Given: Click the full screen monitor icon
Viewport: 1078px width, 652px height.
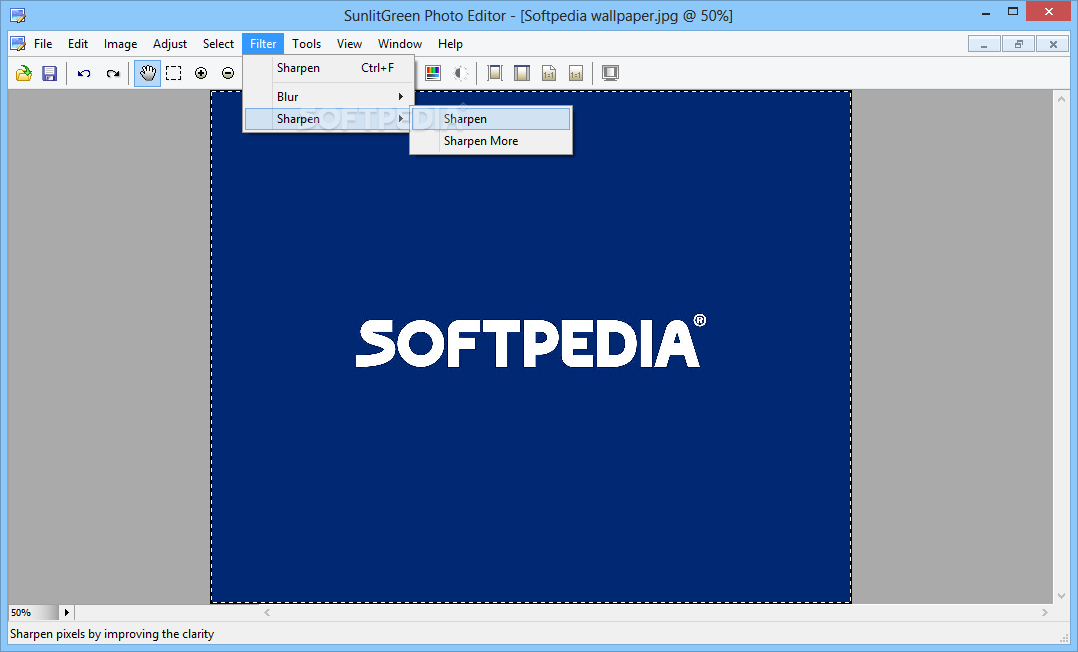Looking at the screenshot, I should coord(610,73).
